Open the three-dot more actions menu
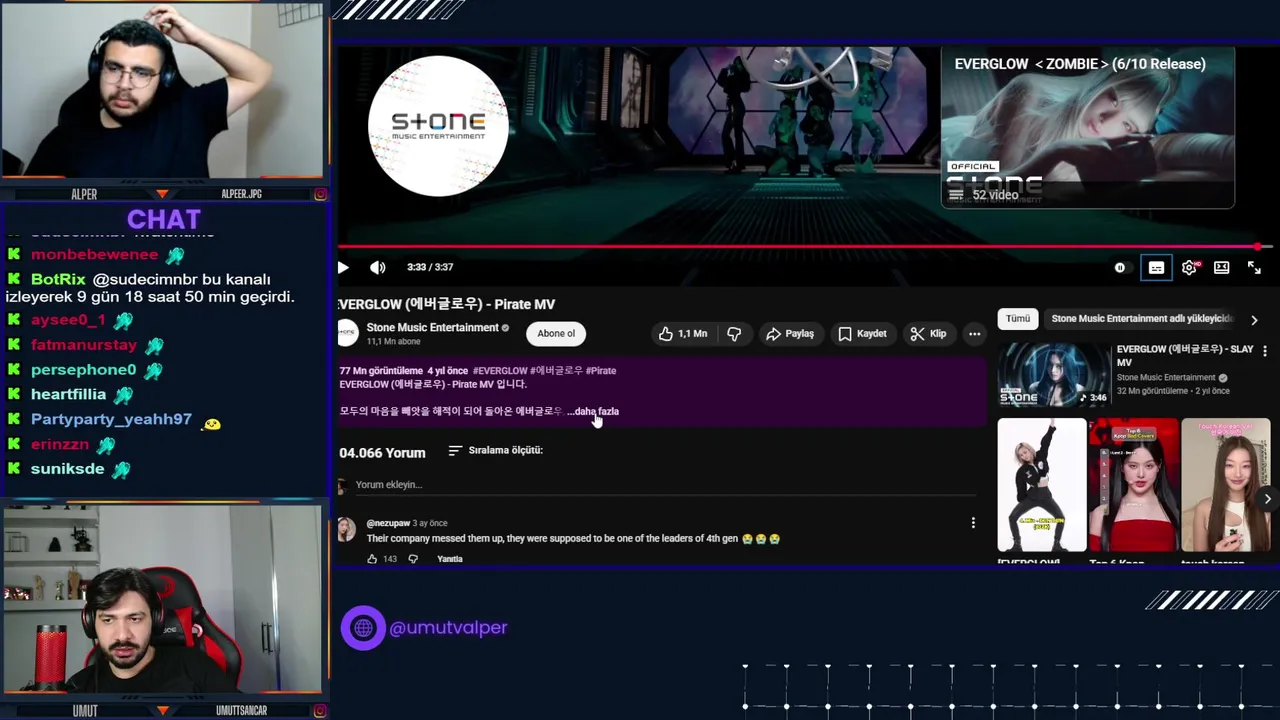This screenshot has height=720, width=1280. tap(974, 334)
